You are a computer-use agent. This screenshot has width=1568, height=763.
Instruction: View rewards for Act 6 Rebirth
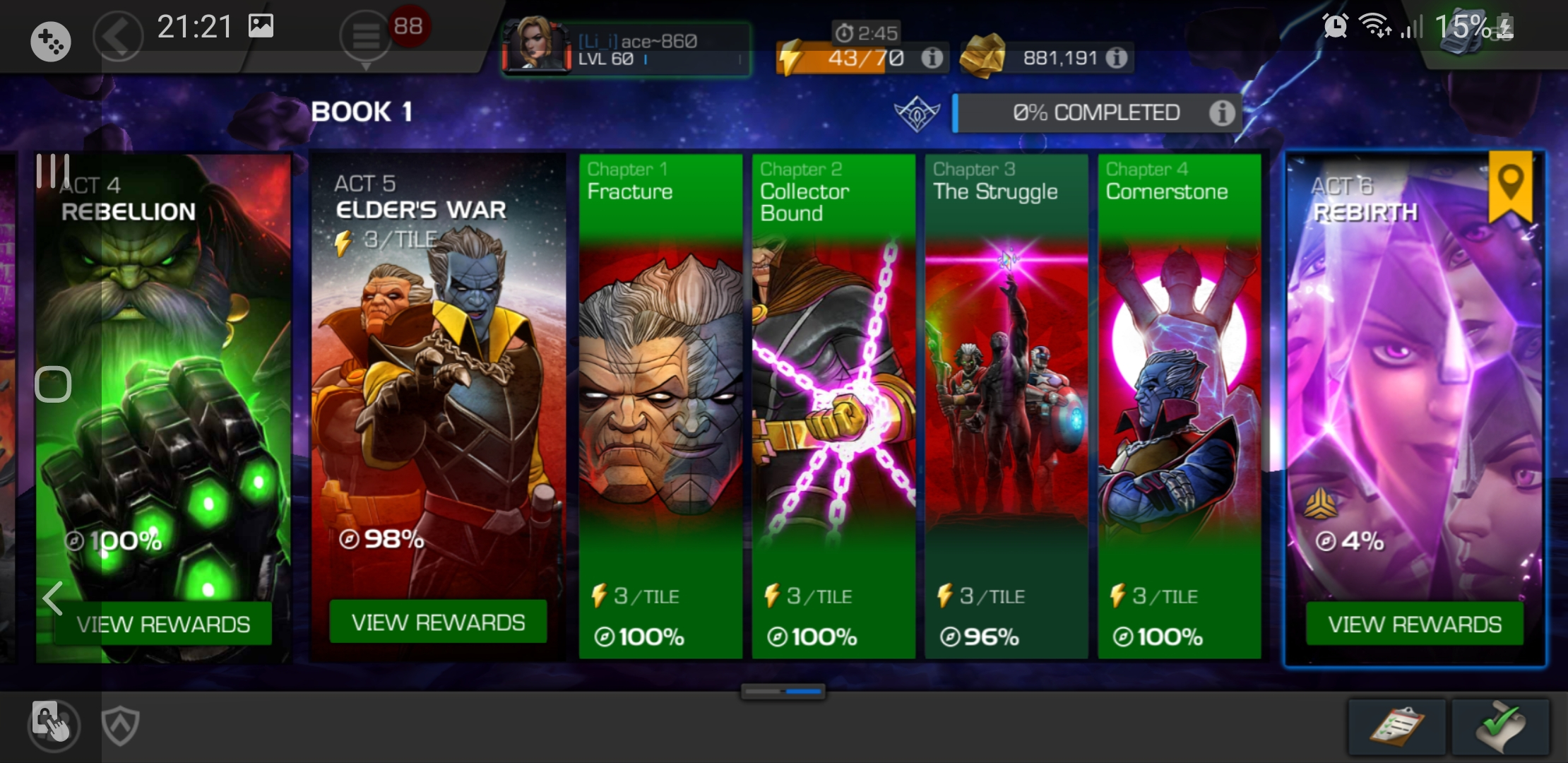tap(1415, 624)
